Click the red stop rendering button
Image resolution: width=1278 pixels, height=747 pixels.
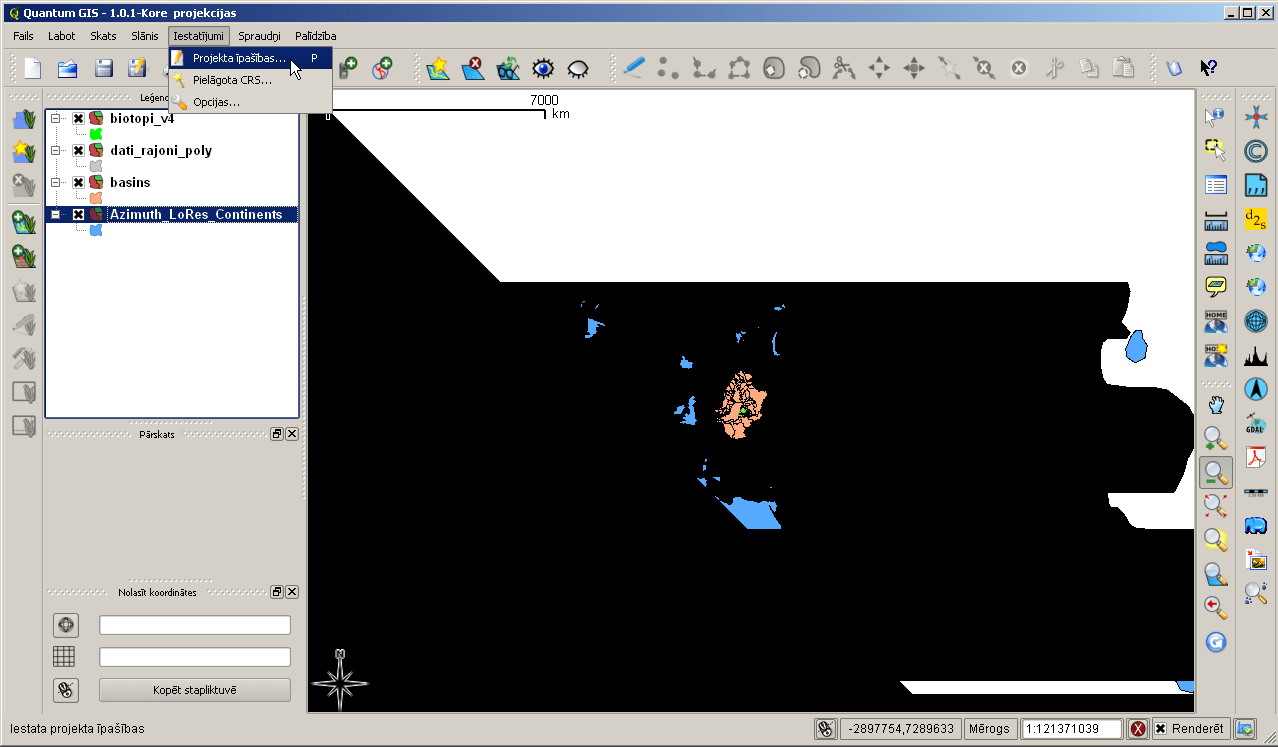click(1138, 729)
